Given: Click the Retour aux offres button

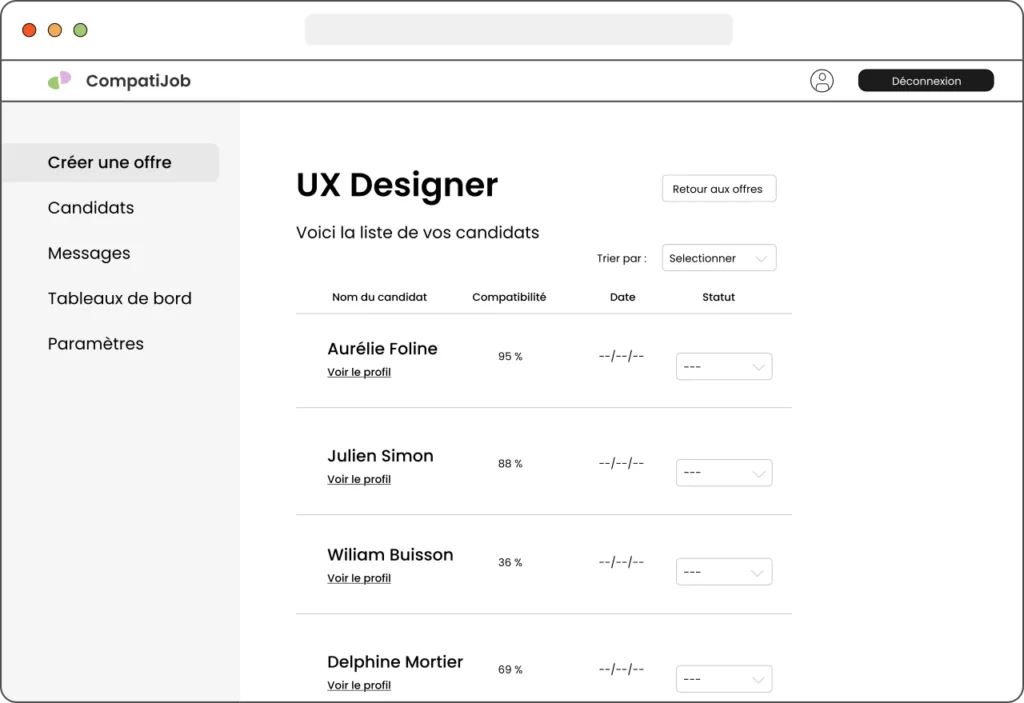Looking at the screenshot, I should [718, 189].
